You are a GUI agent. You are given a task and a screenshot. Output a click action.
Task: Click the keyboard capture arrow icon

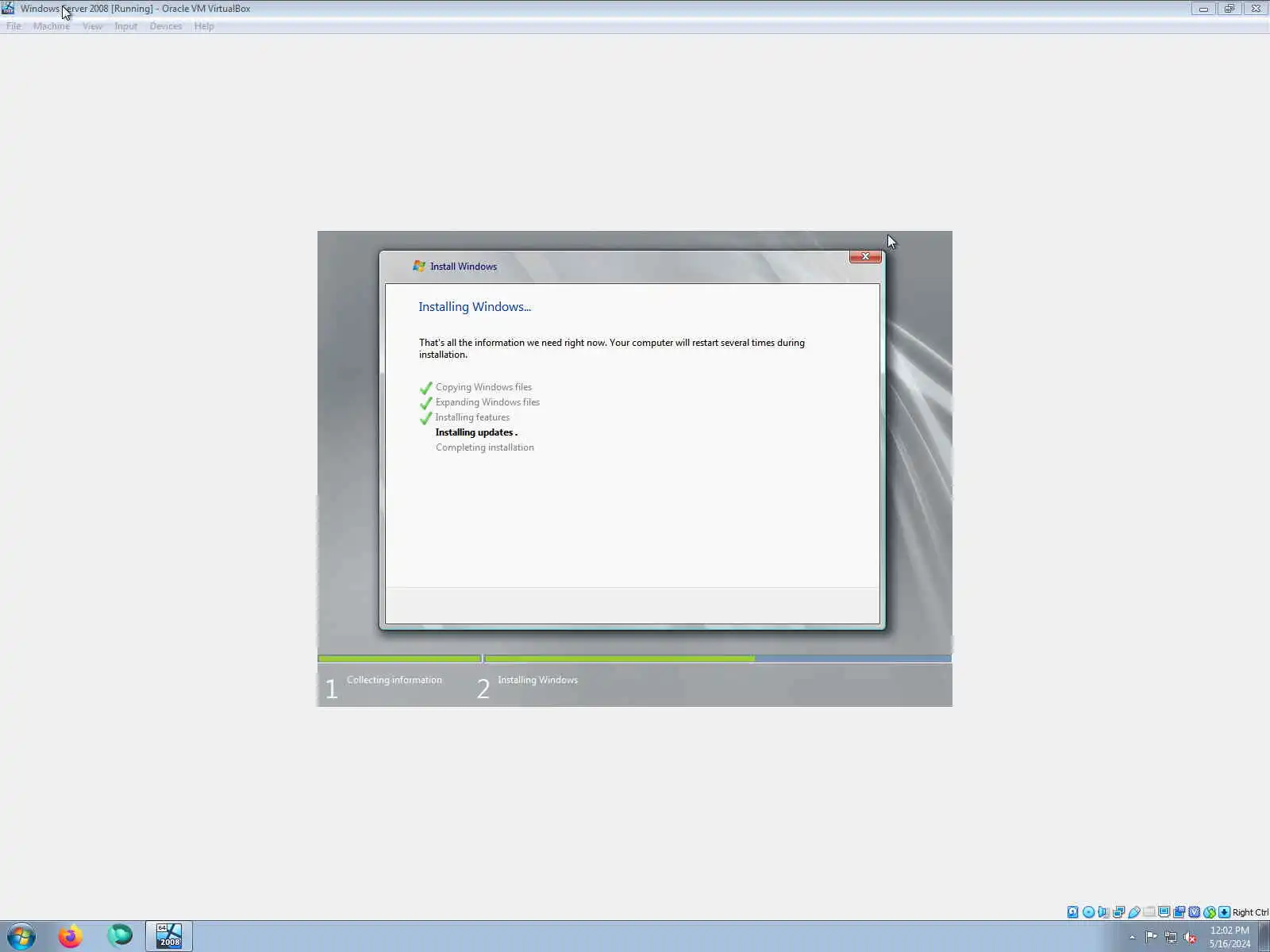click(x=1224, y=912)
